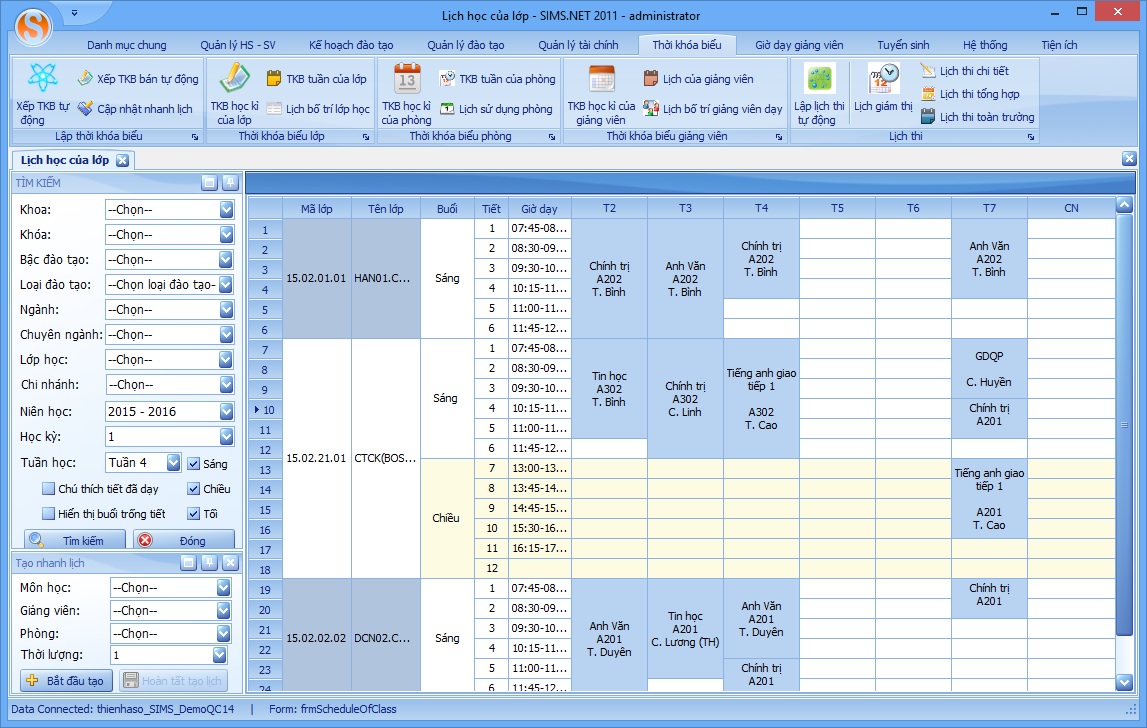Click the Xếp TKB tự động icon
Viewport: 1147px width, 728px height.
point(43,79)
